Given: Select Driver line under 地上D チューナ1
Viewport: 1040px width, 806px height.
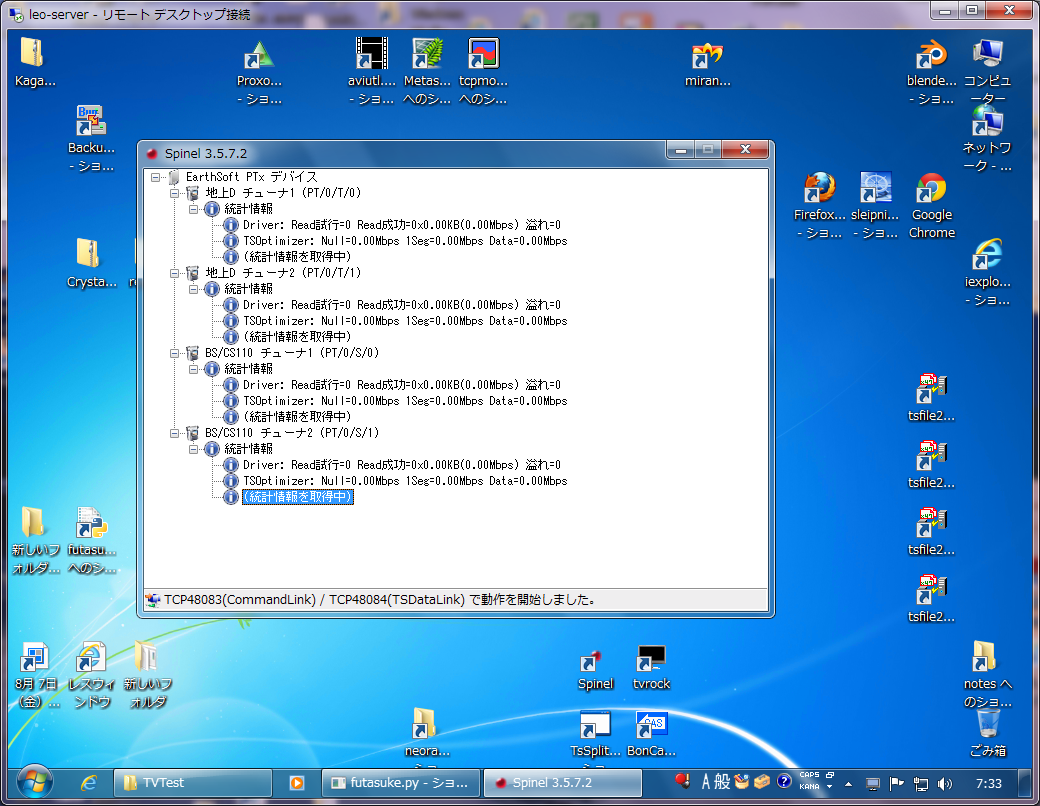Looking at the screenshot, I should (x=401, y=225).
